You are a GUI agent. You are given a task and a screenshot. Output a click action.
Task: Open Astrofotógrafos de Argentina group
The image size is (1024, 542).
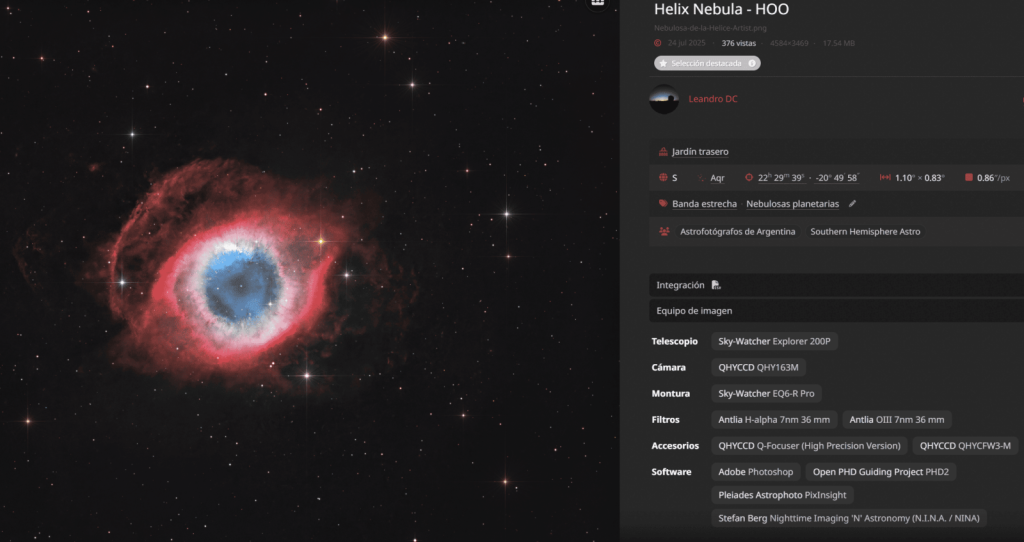pos(737,231)
